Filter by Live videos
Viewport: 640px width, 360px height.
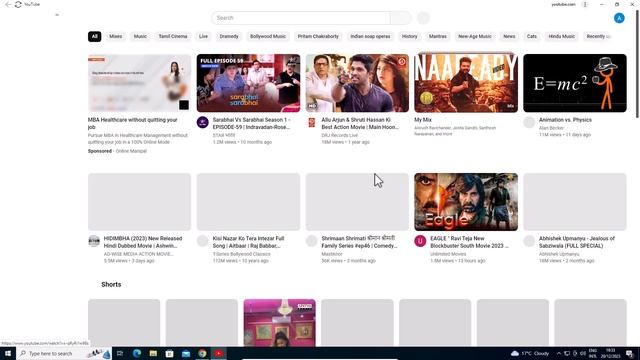(x=203, y=36)
